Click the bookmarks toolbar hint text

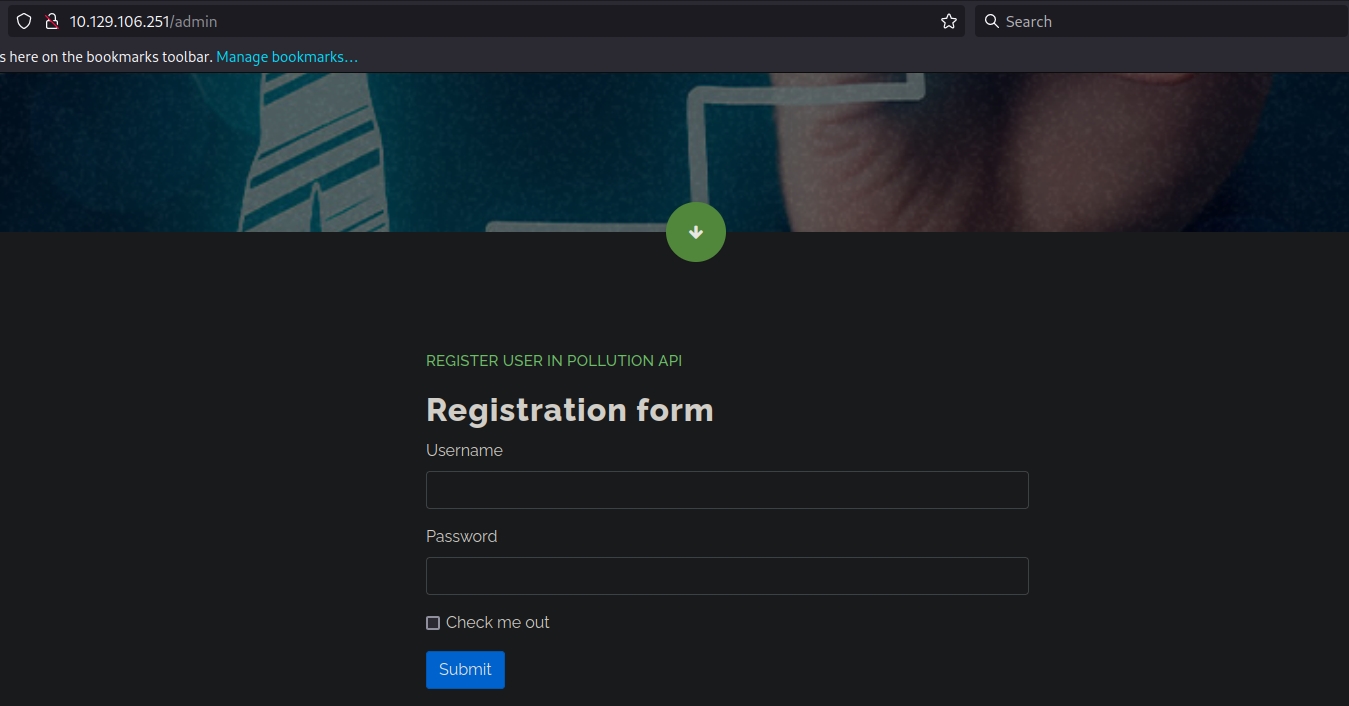[x=105, y=57]
